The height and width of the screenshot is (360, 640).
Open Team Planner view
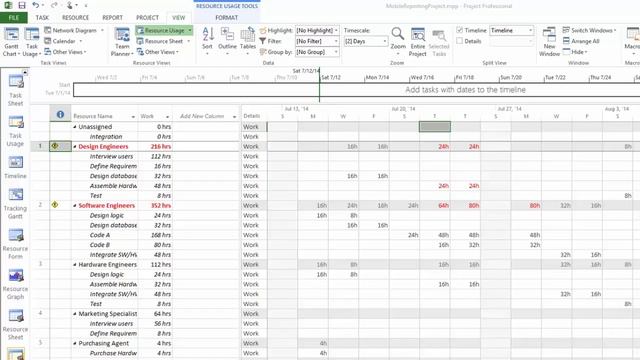(x=122, y=42)
